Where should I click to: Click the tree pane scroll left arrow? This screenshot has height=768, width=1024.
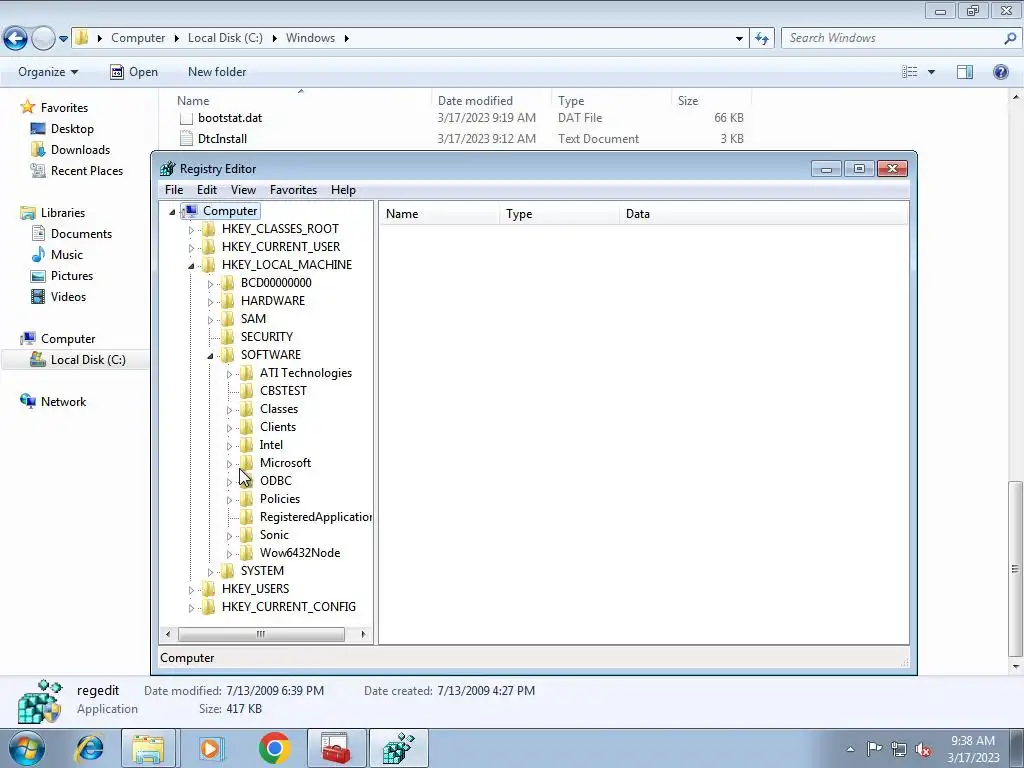coord(168,634)
